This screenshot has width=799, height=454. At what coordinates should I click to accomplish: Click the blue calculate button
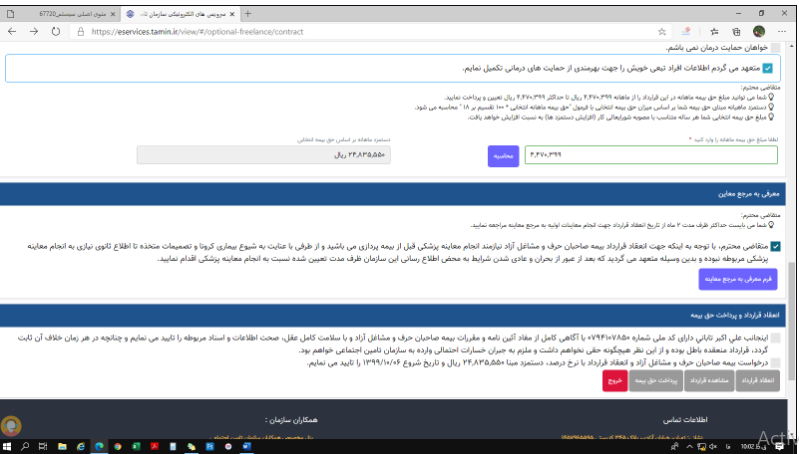pos(503,156)
